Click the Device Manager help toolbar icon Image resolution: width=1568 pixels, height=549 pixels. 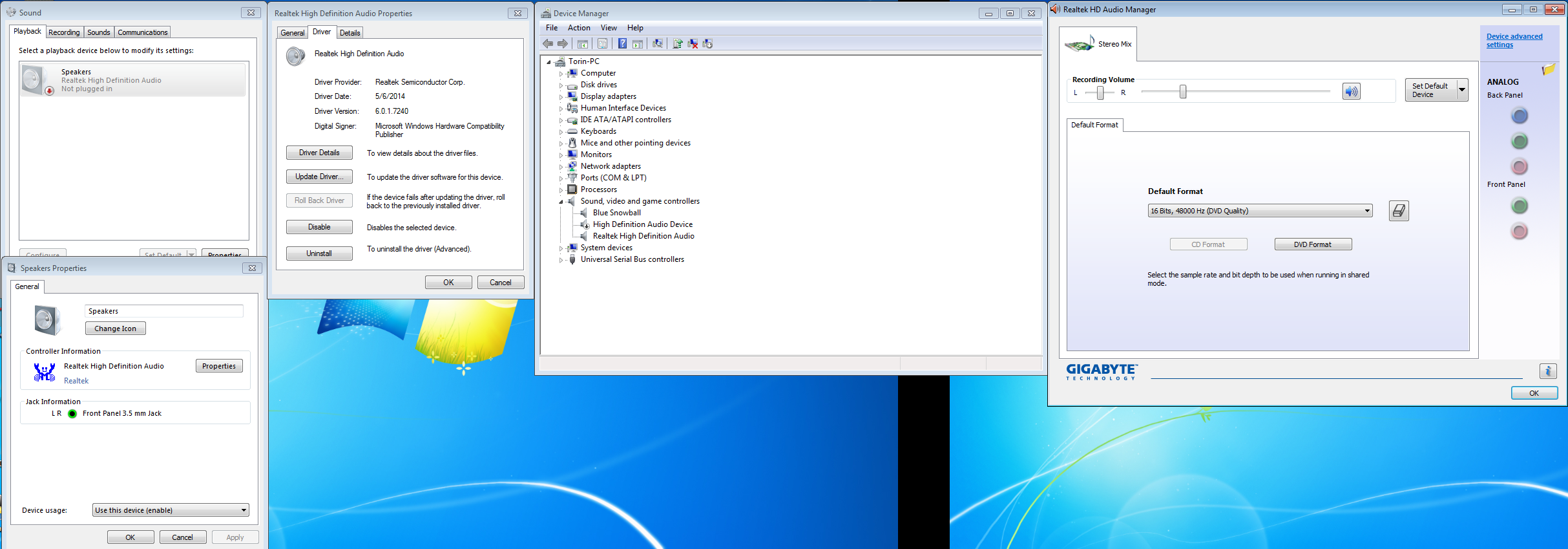point(622,43)
